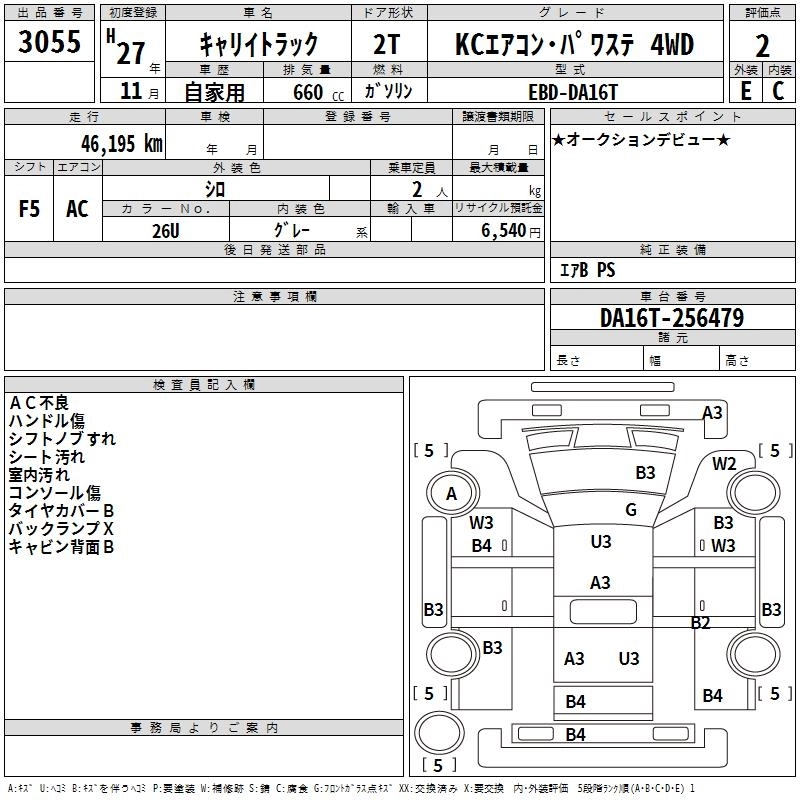800x800 pixels.
Task: Select the B4 marker at the diagram's bottom edge
Action: [x=576, y=735]
